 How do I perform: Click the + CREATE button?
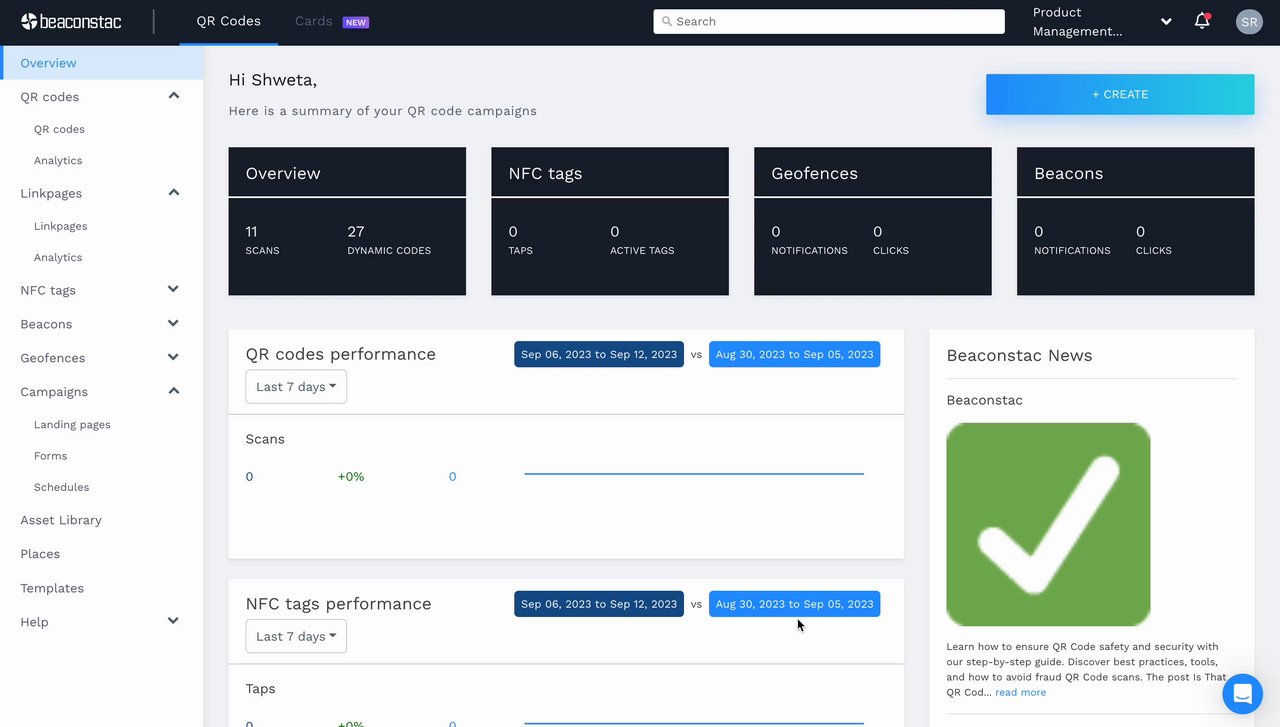pyautogui.click(x=1120, y=94)
